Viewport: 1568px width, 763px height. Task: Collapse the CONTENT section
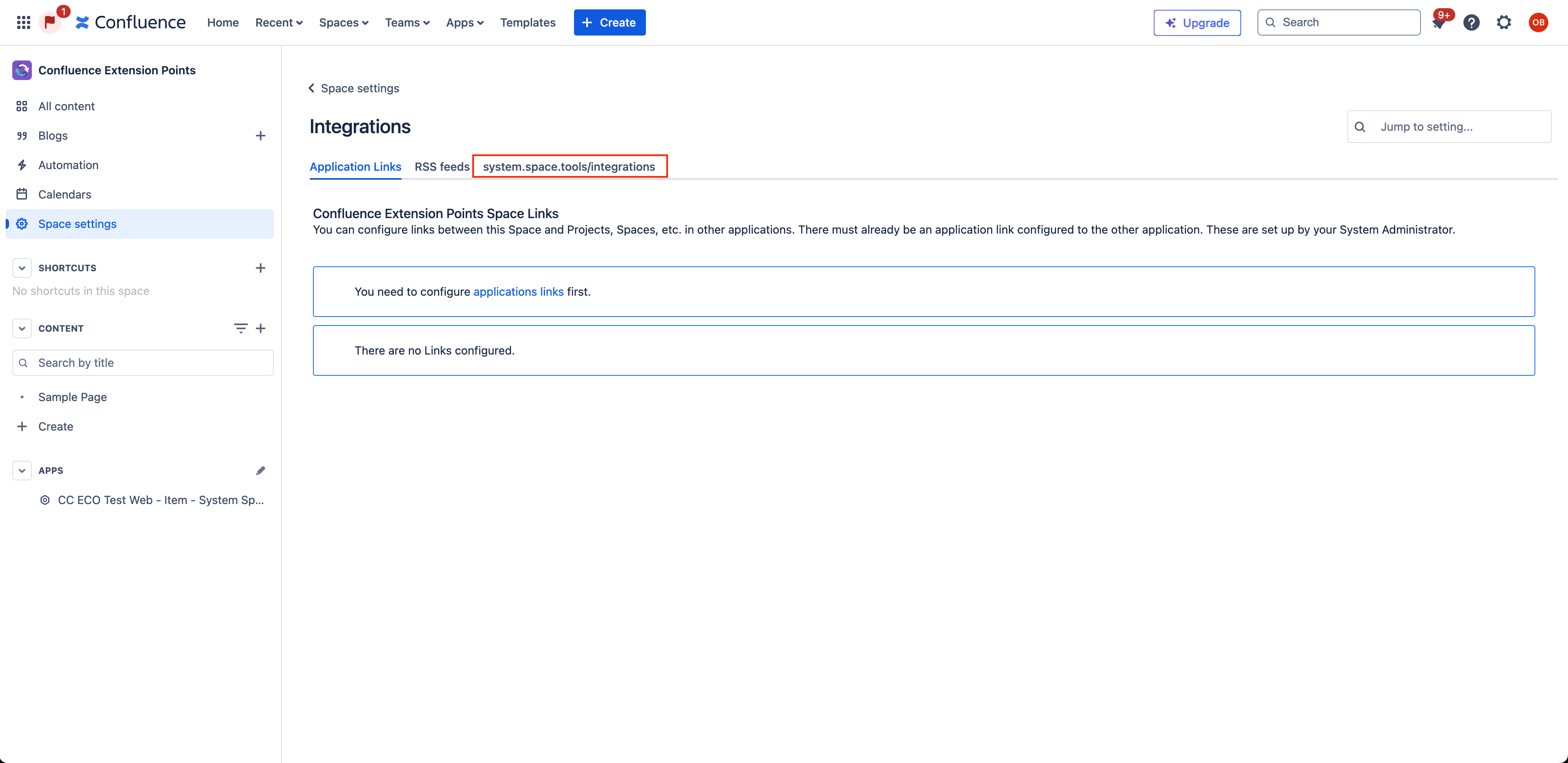(22, 328)
